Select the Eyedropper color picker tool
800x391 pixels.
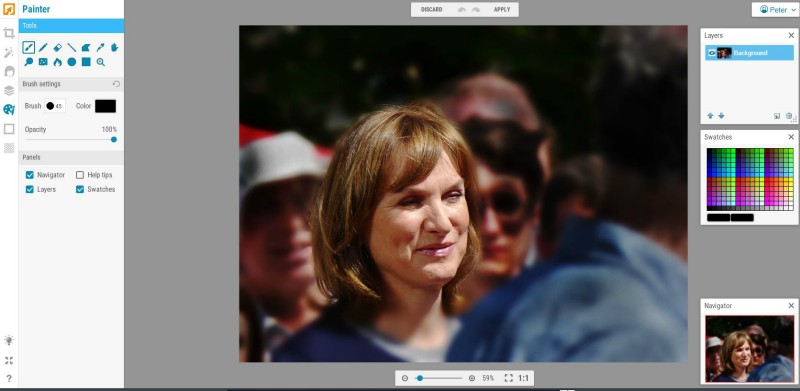click(x=101, y=47)
